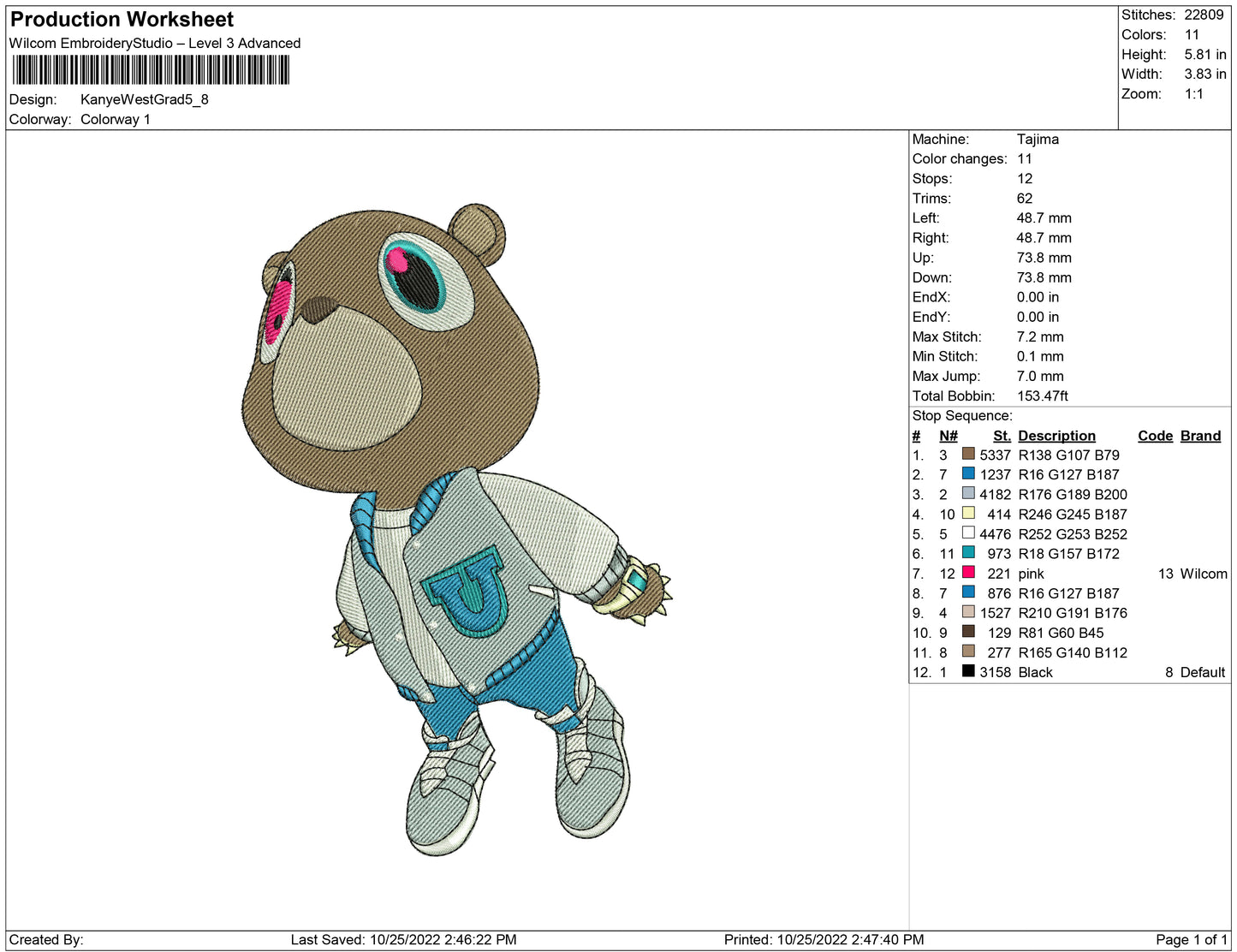The width and height of the screenshot is (1237, 952).
Task: Select the stitch count '4476' in stop 5
Action: (x=996, y=533)
